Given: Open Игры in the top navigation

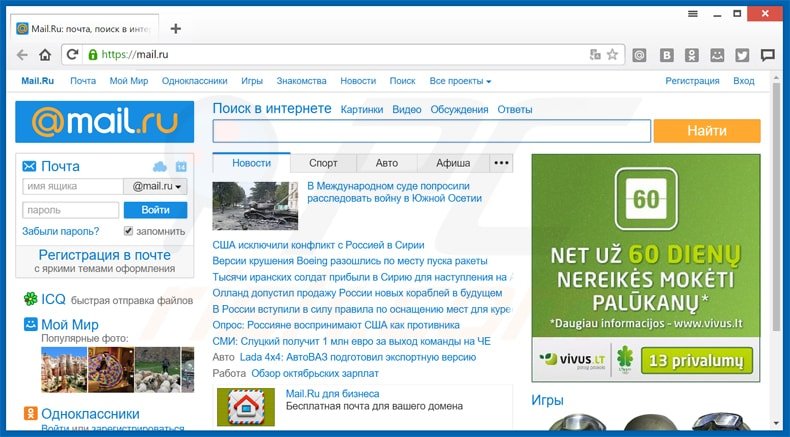Looking at the screenshot, I should 252,81.
